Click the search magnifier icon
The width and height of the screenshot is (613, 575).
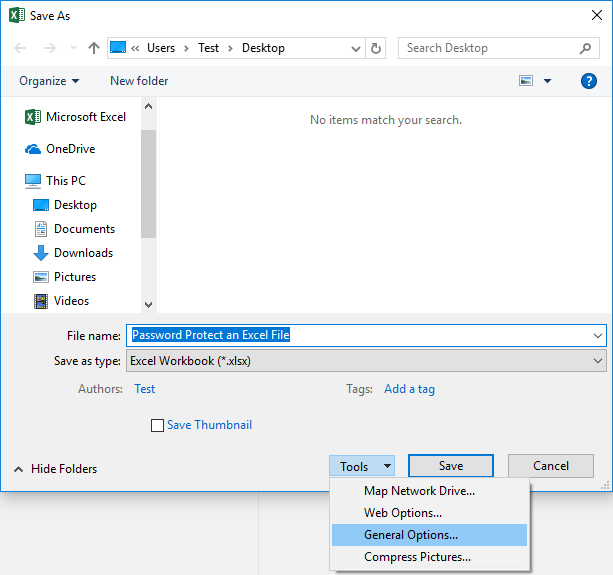[x=586, y=48]
